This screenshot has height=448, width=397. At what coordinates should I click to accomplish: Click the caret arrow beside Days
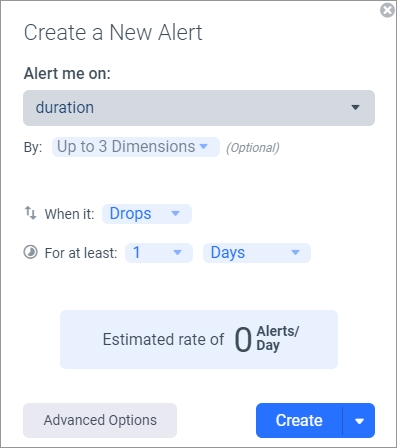point(295,253)
